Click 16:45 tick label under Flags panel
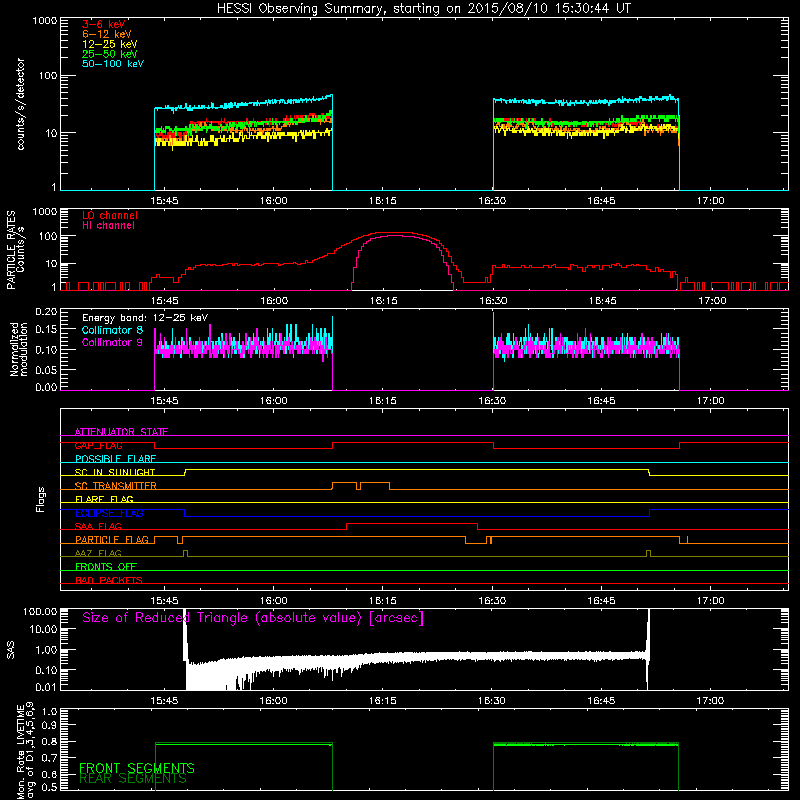The height and width of the screenshot is (800, 800). click(601, 601)
